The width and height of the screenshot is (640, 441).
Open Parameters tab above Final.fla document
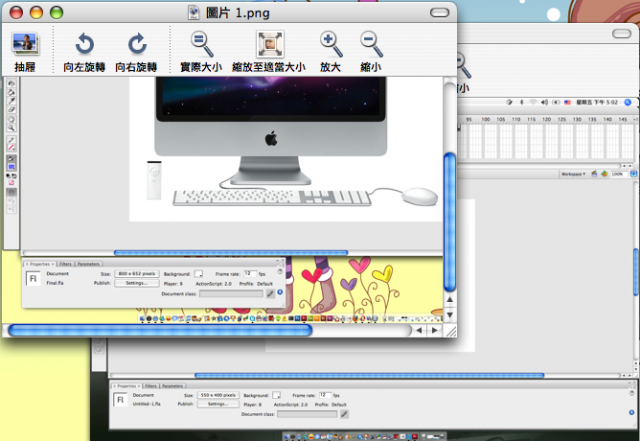tap(88, 264)
